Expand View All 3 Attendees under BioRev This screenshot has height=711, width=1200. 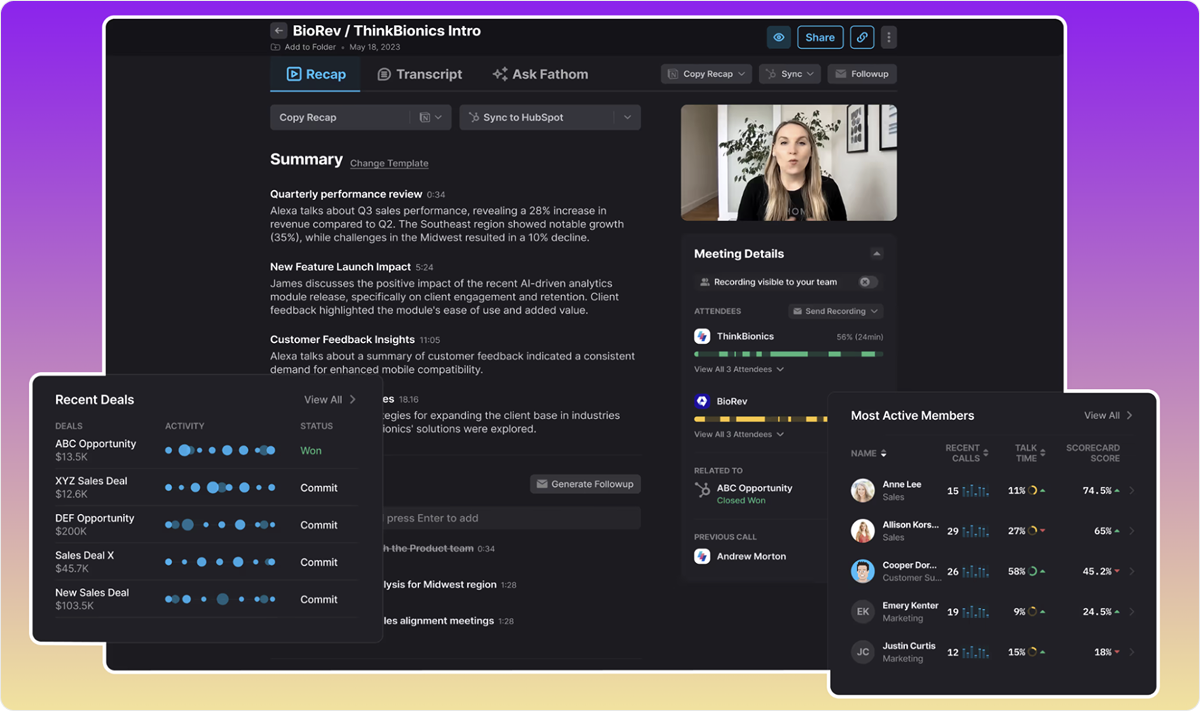(739, 434)
